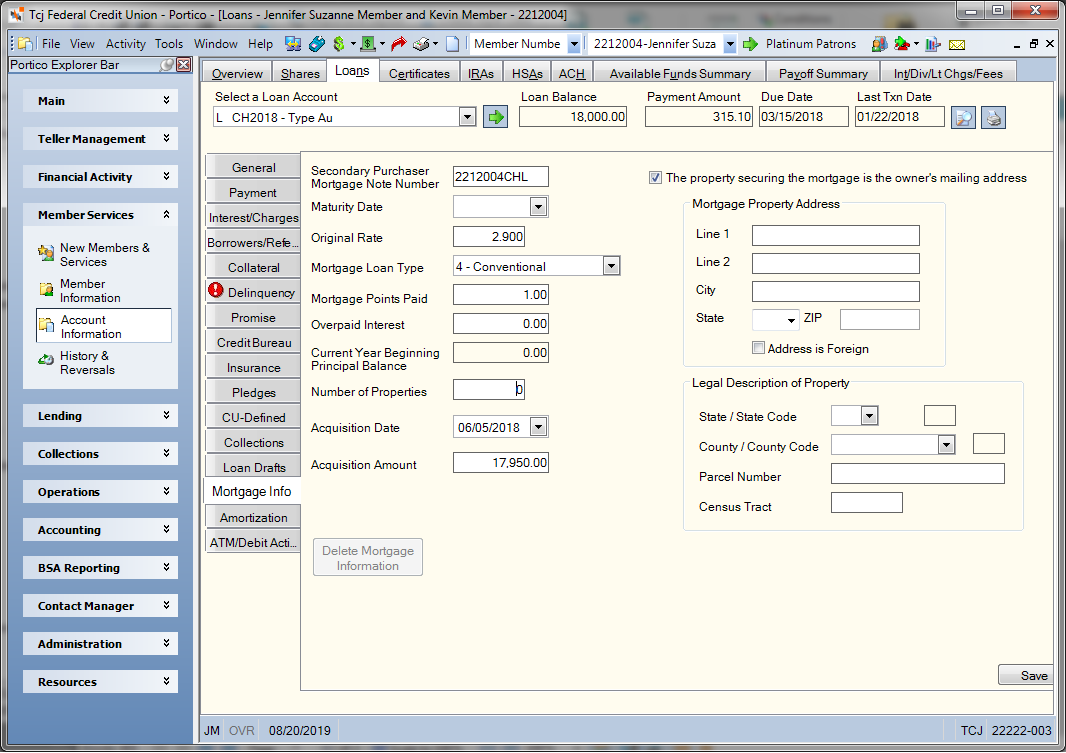Switch to the Payoff Summary tab
Viewport: 1066px width, 753px height.
click(823, 73)
